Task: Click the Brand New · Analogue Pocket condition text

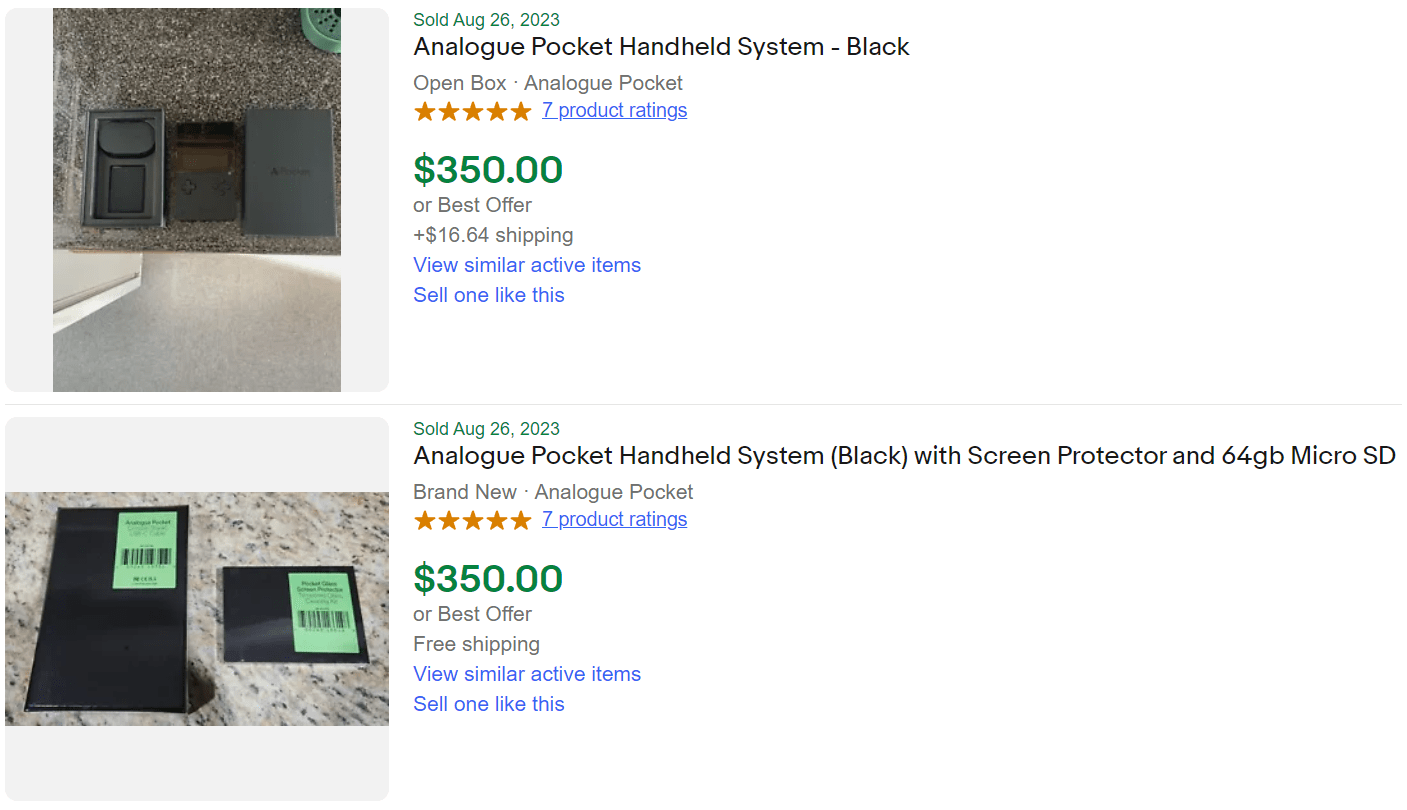Action: pos(553,492)
